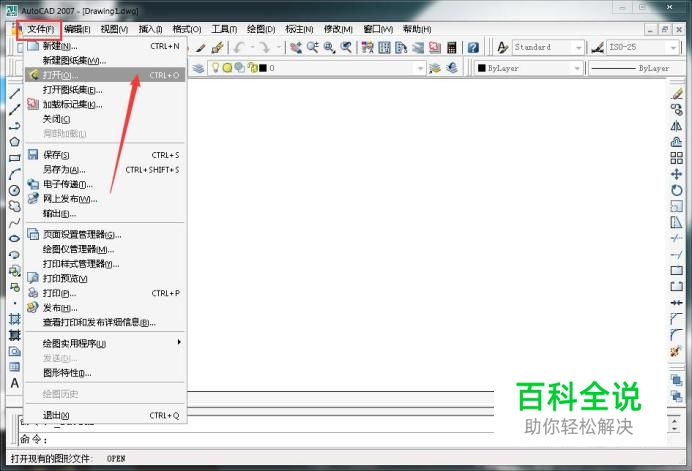The height and width of the screenshot is (471, 692).
Task: Click the command window scrollbar arrows
Action: (x=674, y=424)
